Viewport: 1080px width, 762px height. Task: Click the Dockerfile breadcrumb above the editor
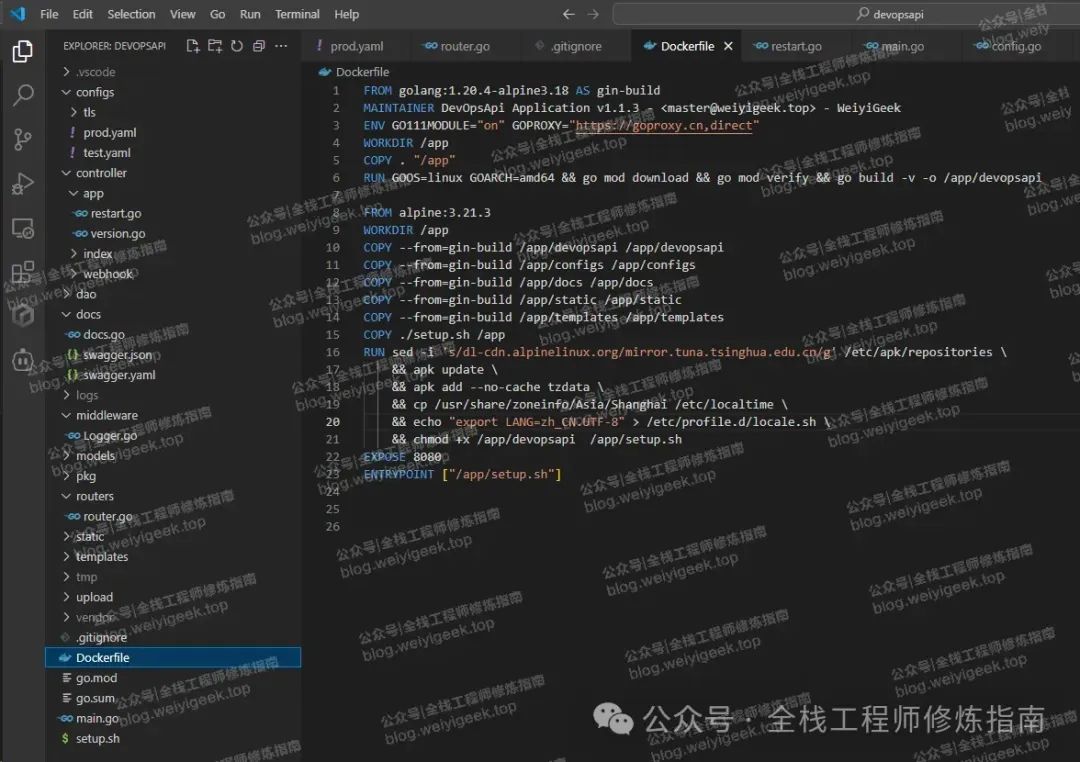354,72
